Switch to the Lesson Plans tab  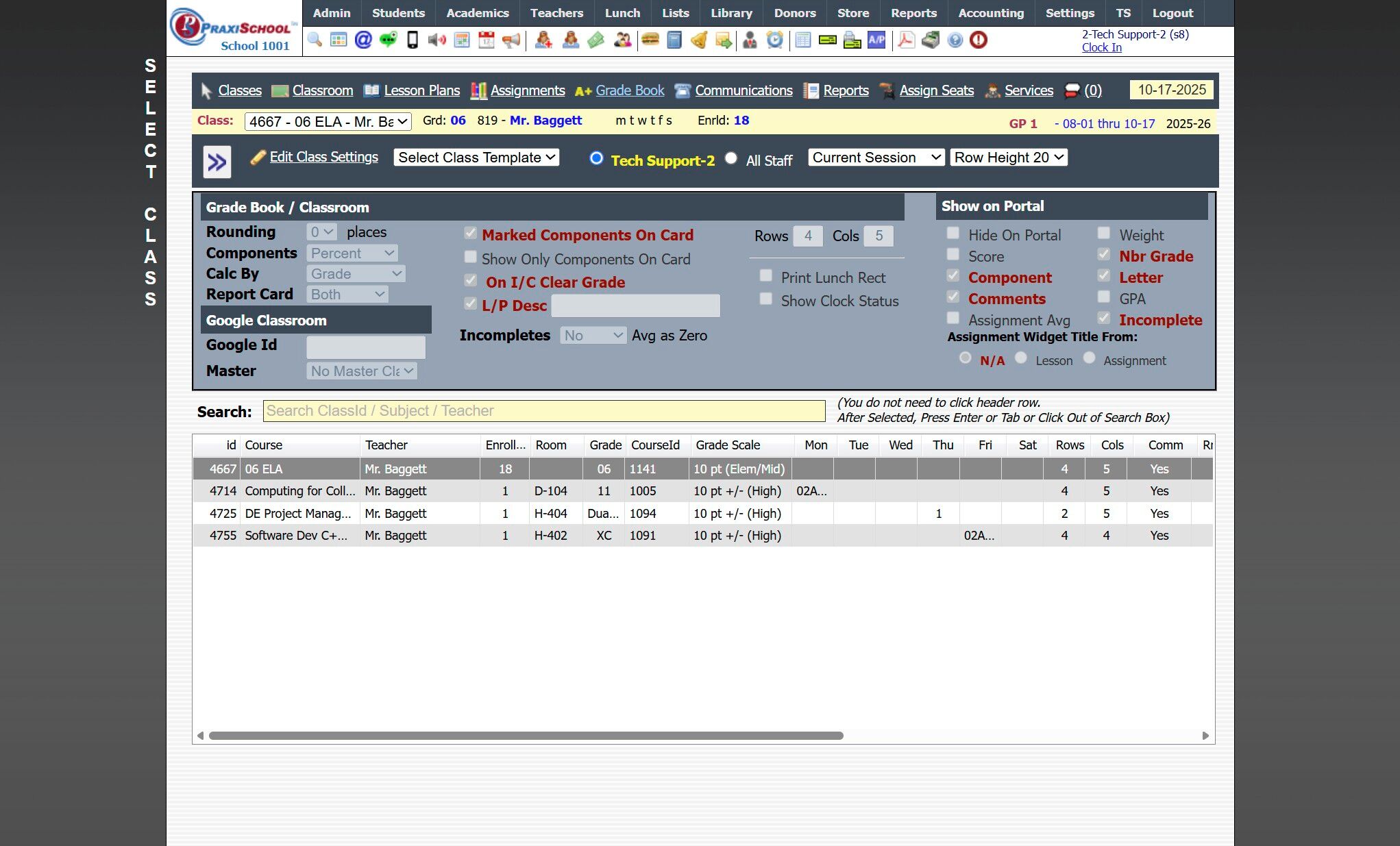[x=421, y=90]
